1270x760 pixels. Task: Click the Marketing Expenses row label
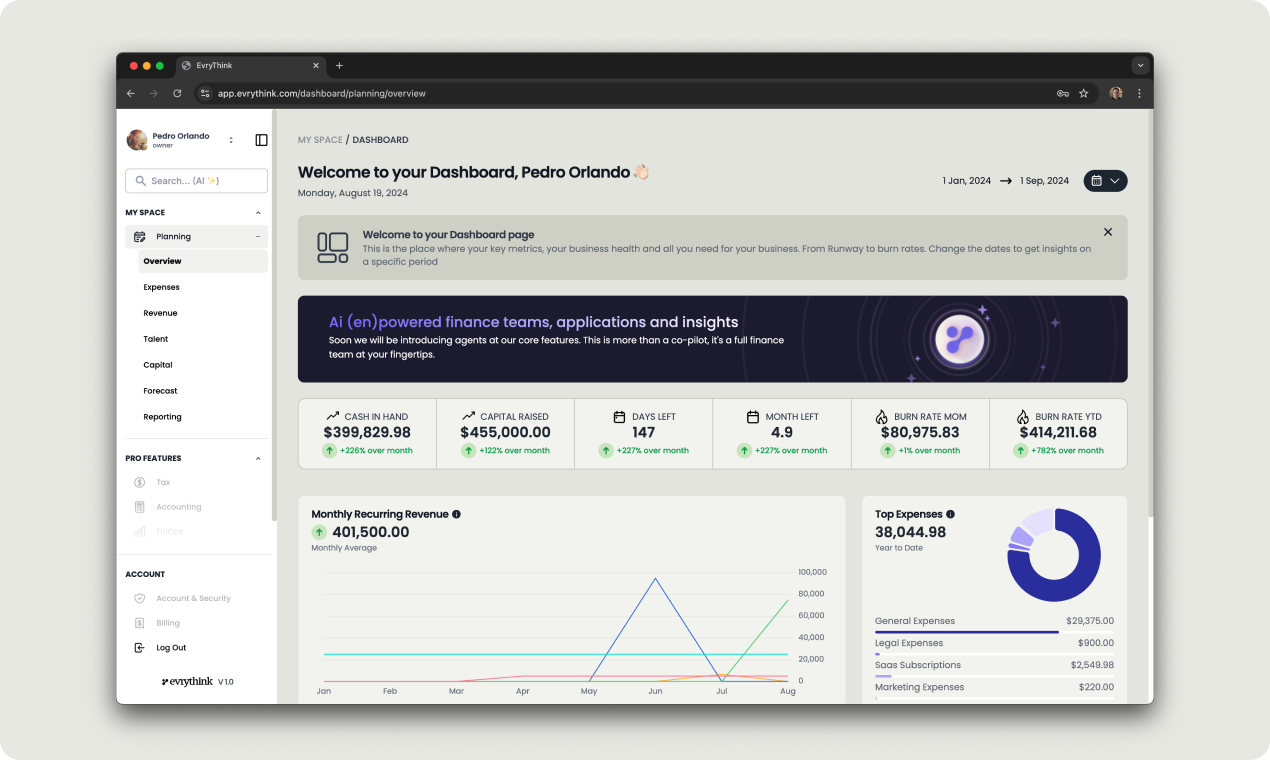click(x=920, y=687)
